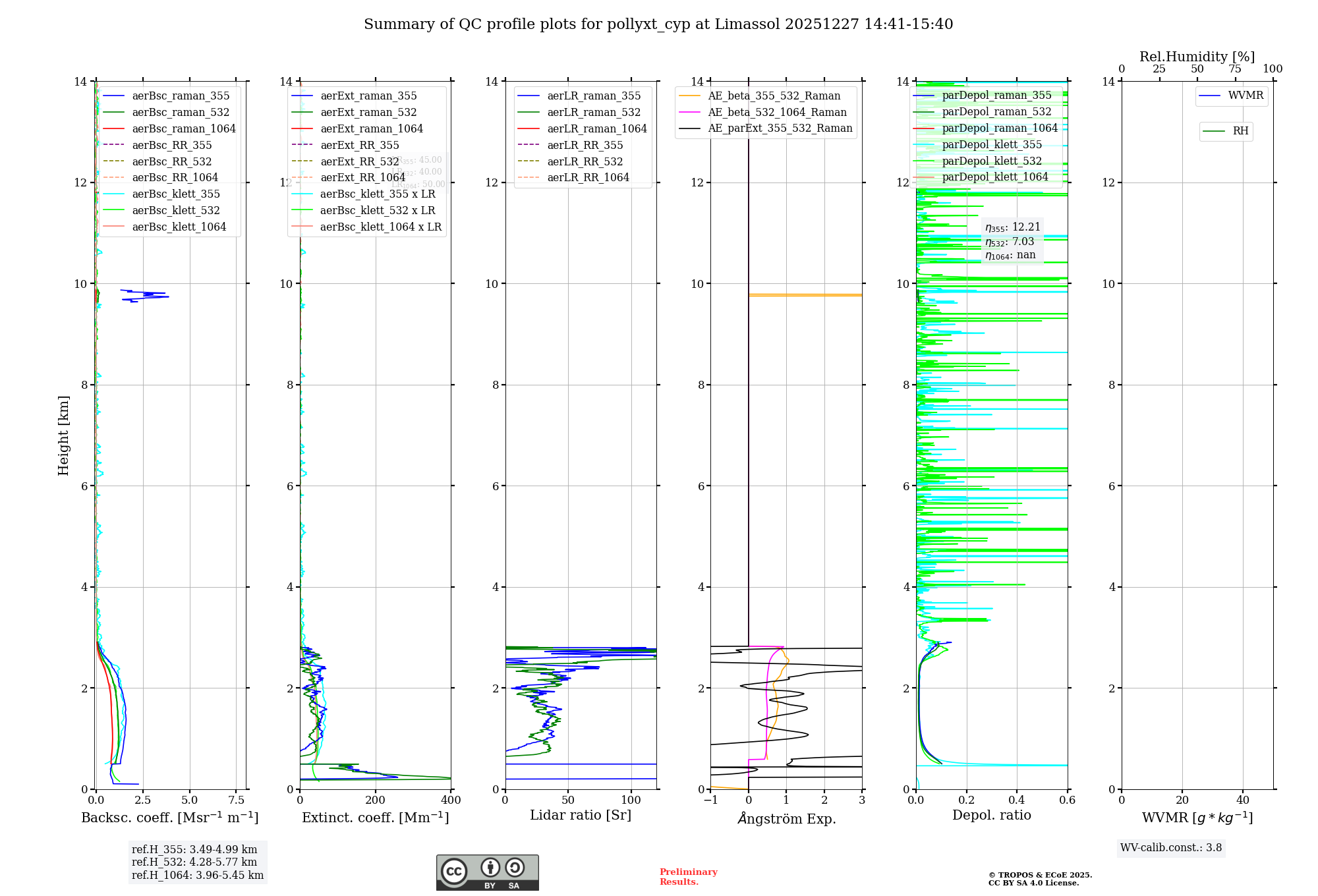The image size is (1318, 896).
Task: Click the aerLR_RR_1064 legend entry
Action: [x=587, y=178]
